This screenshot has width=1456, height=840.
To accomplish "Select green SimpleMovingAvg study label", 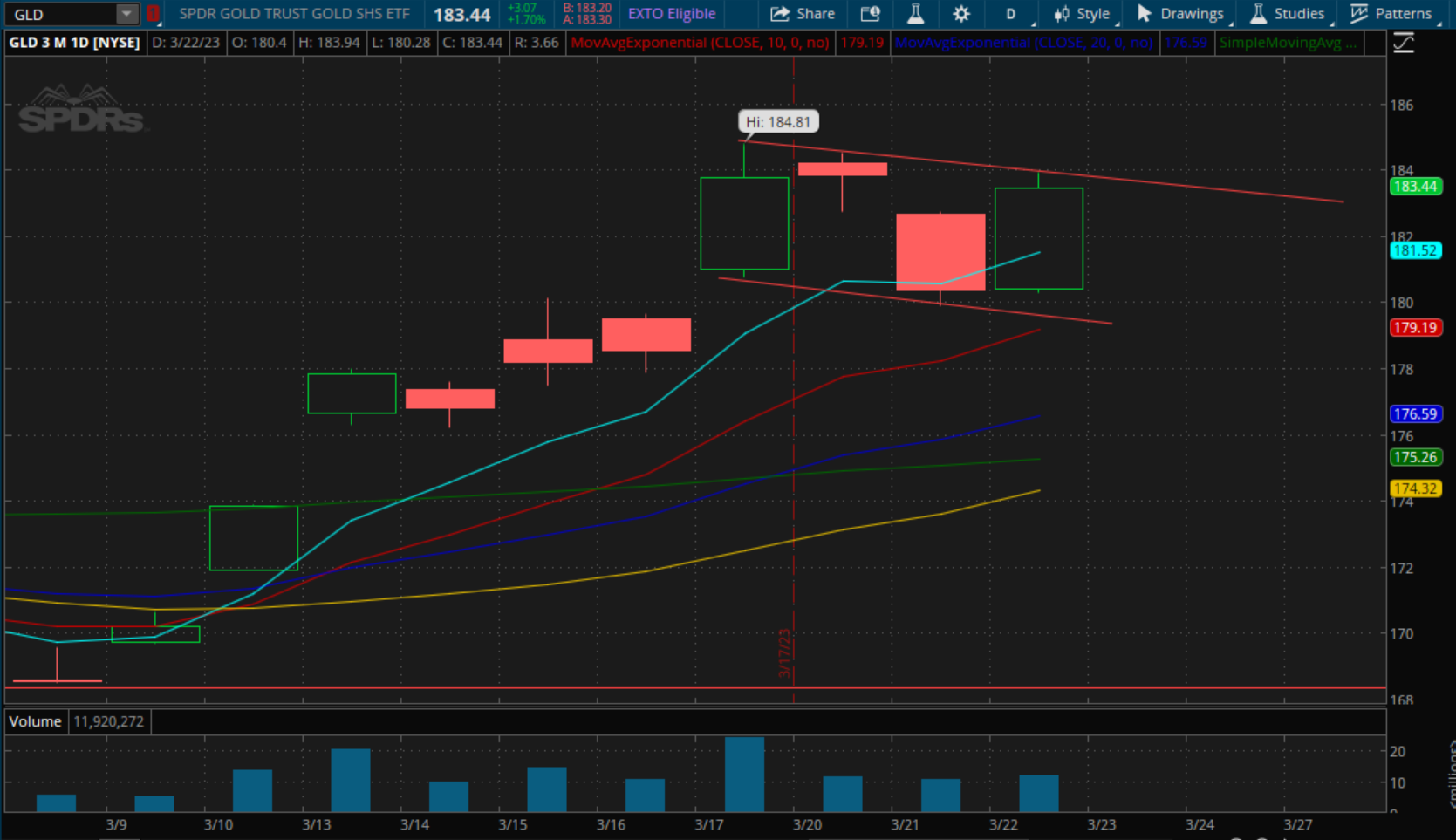I will (x=1288, y=42).
